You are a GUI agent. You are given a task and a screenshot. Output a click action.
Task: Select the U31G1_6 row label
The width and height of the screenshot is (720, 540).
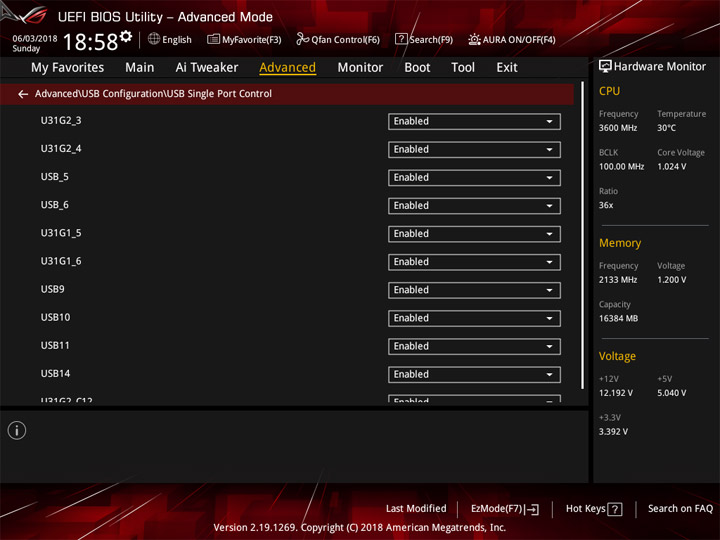coord(61,261)
